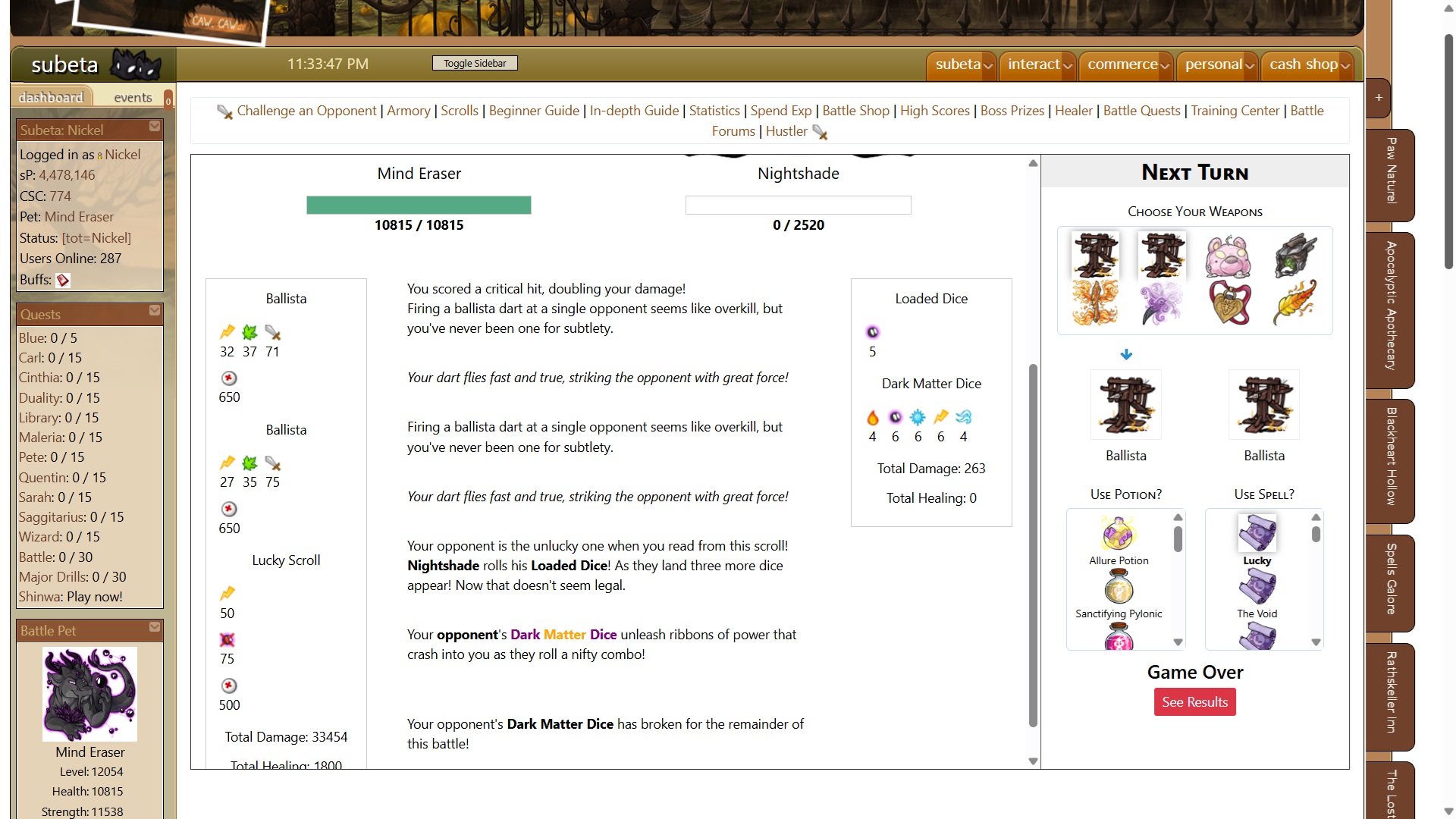Viewport: 1456px width, 819px height.
Task: Open the commerce dropdown menu
Action: tap(1127, 65)
